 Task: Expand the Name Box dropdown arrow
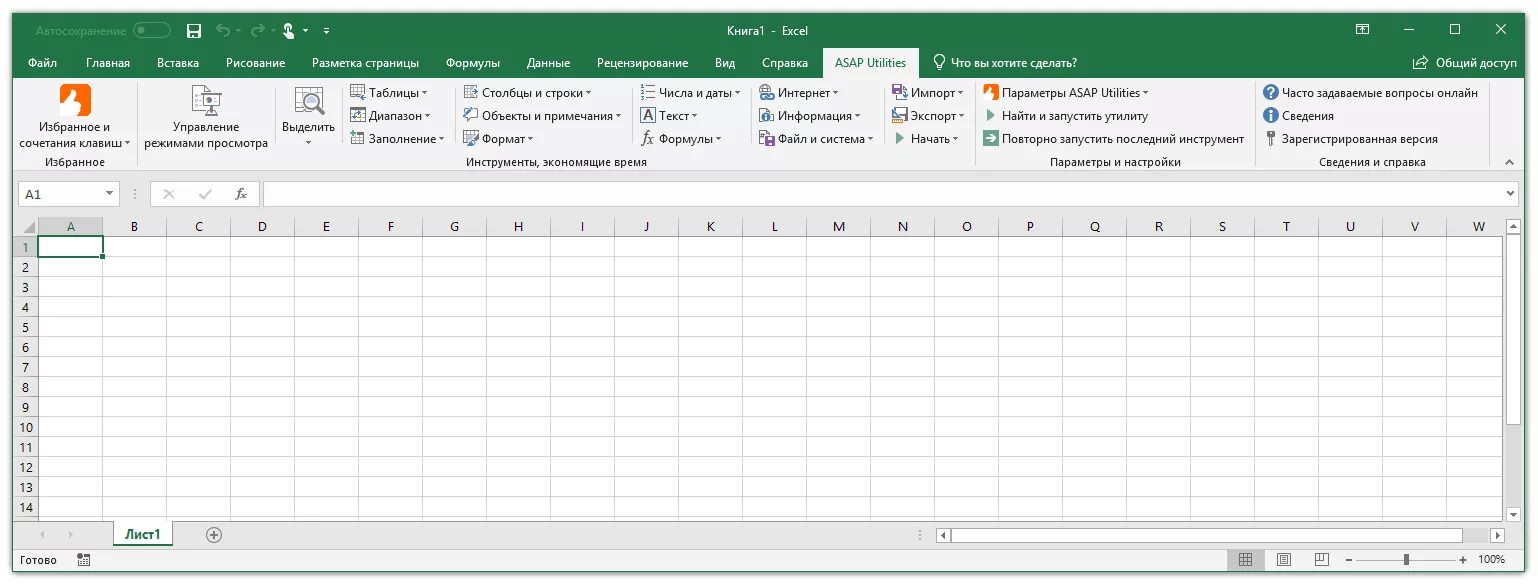(110, 194)
